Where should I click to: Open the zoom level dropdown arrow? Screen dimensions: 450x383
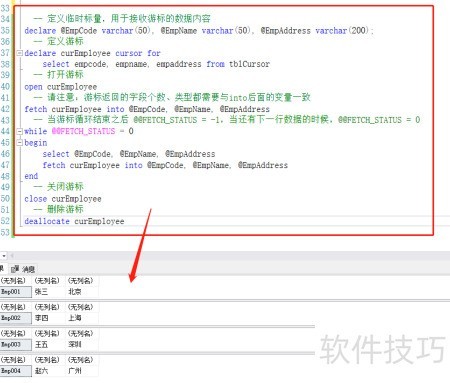[3, 256]
